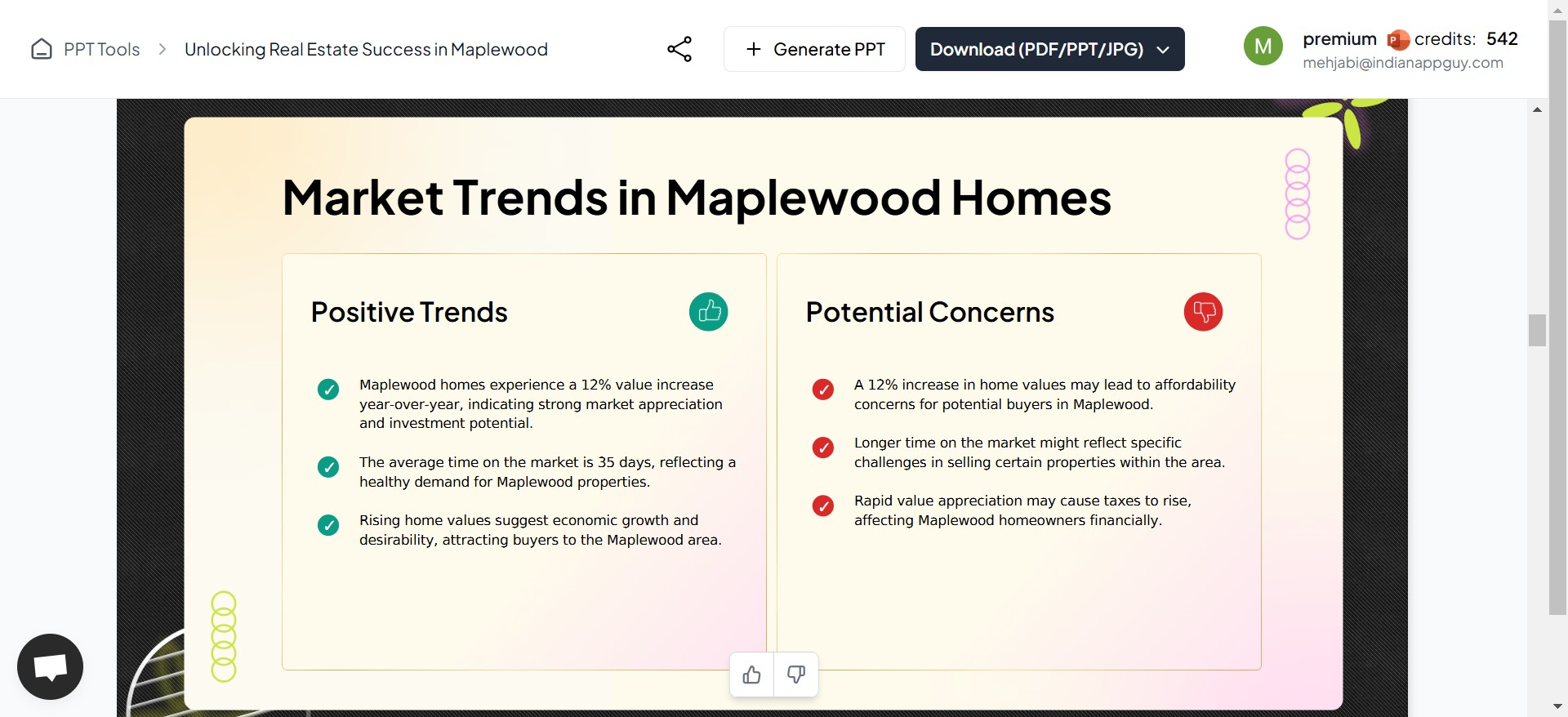This screenshot has width=1568, height=717.
Task: Open PPT Tools breadcrumb link
Action: [x=101, y=50]
